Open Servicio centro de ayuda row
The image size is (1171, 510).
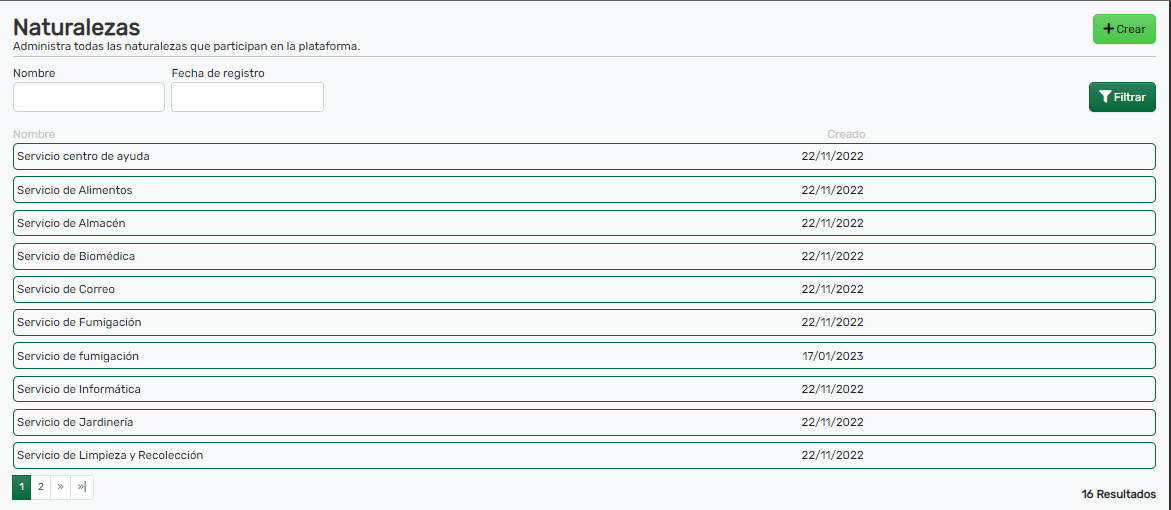click(x=84, y=157)
